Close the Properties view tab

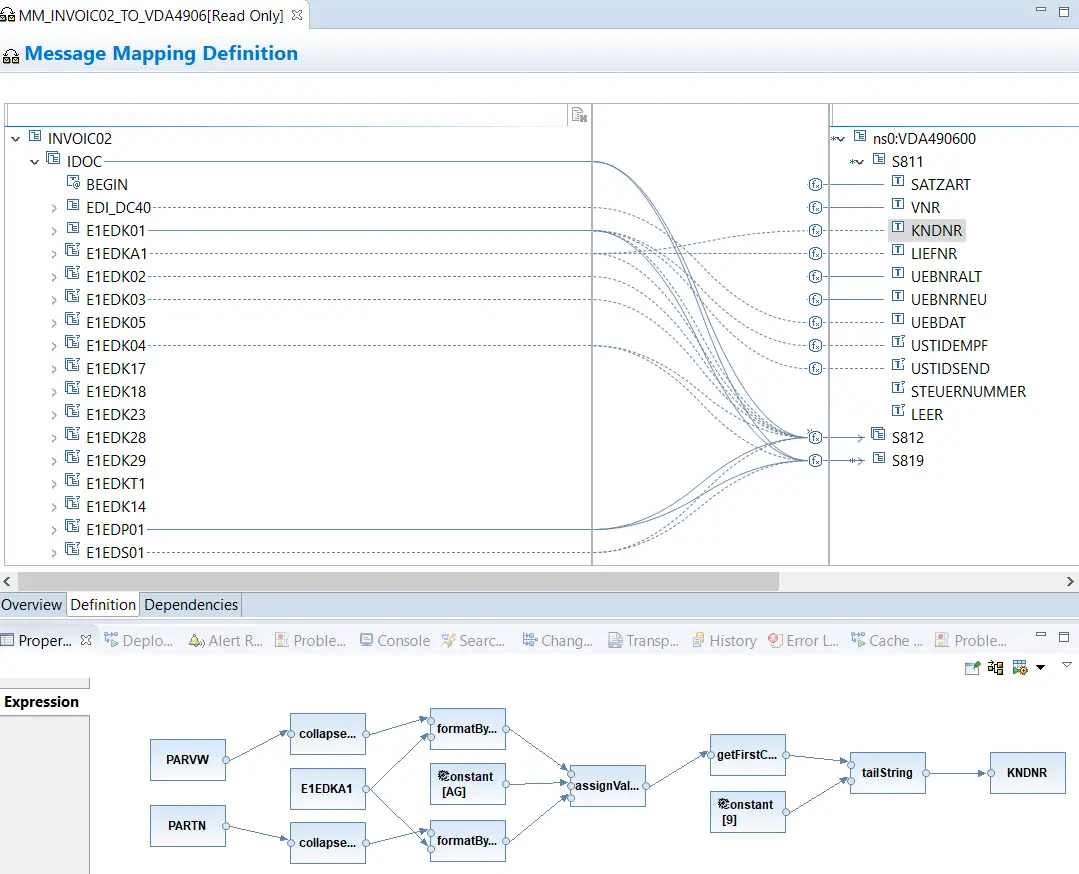click(x=85, y=640)
